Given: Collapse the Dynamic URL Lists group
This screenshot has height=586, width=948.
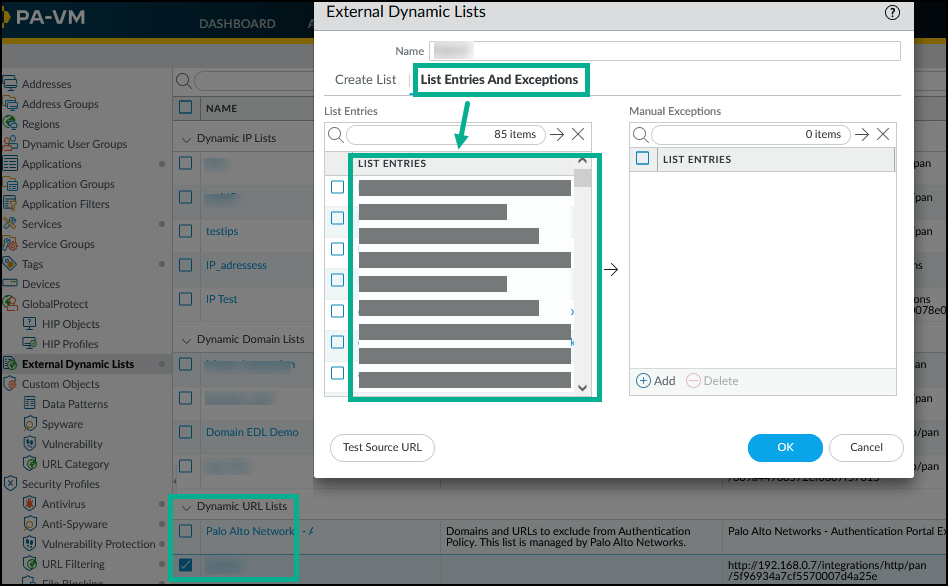Looking at the screenshot, I should point(185,507).
